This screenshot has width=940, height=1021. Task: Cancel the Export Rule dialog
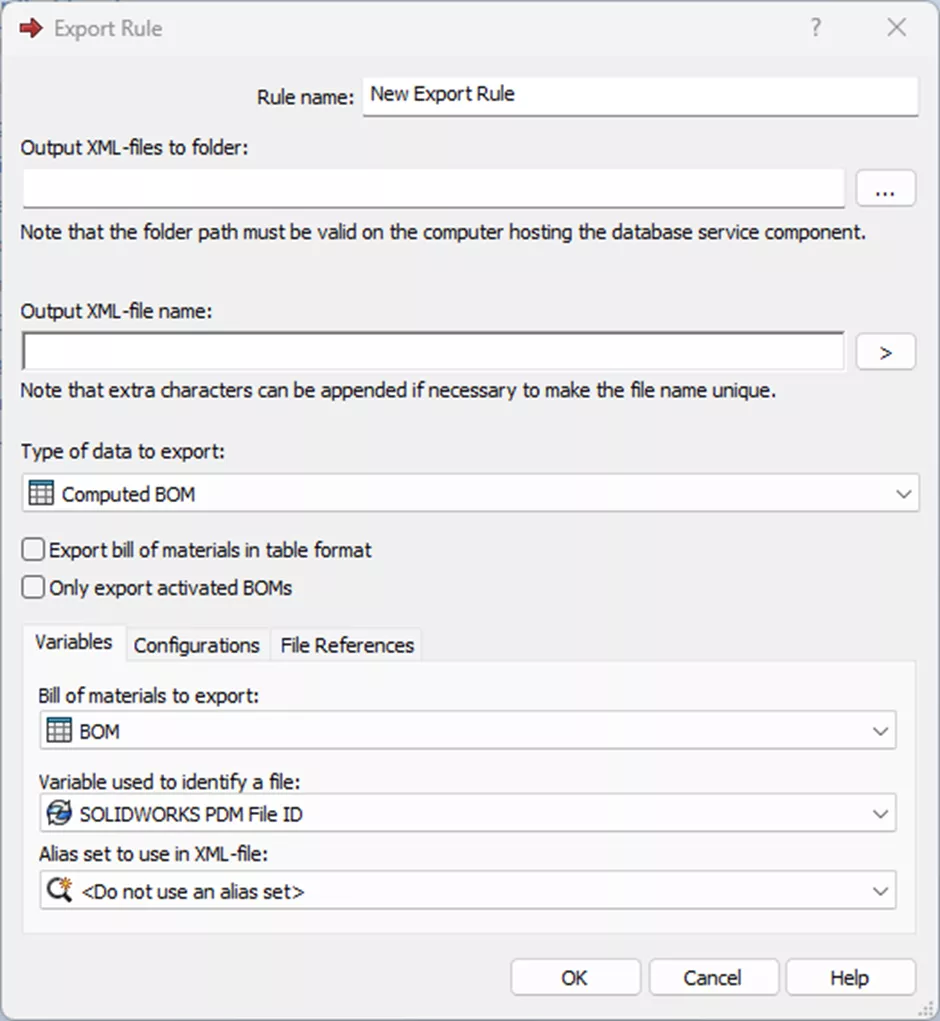[713, 977]
